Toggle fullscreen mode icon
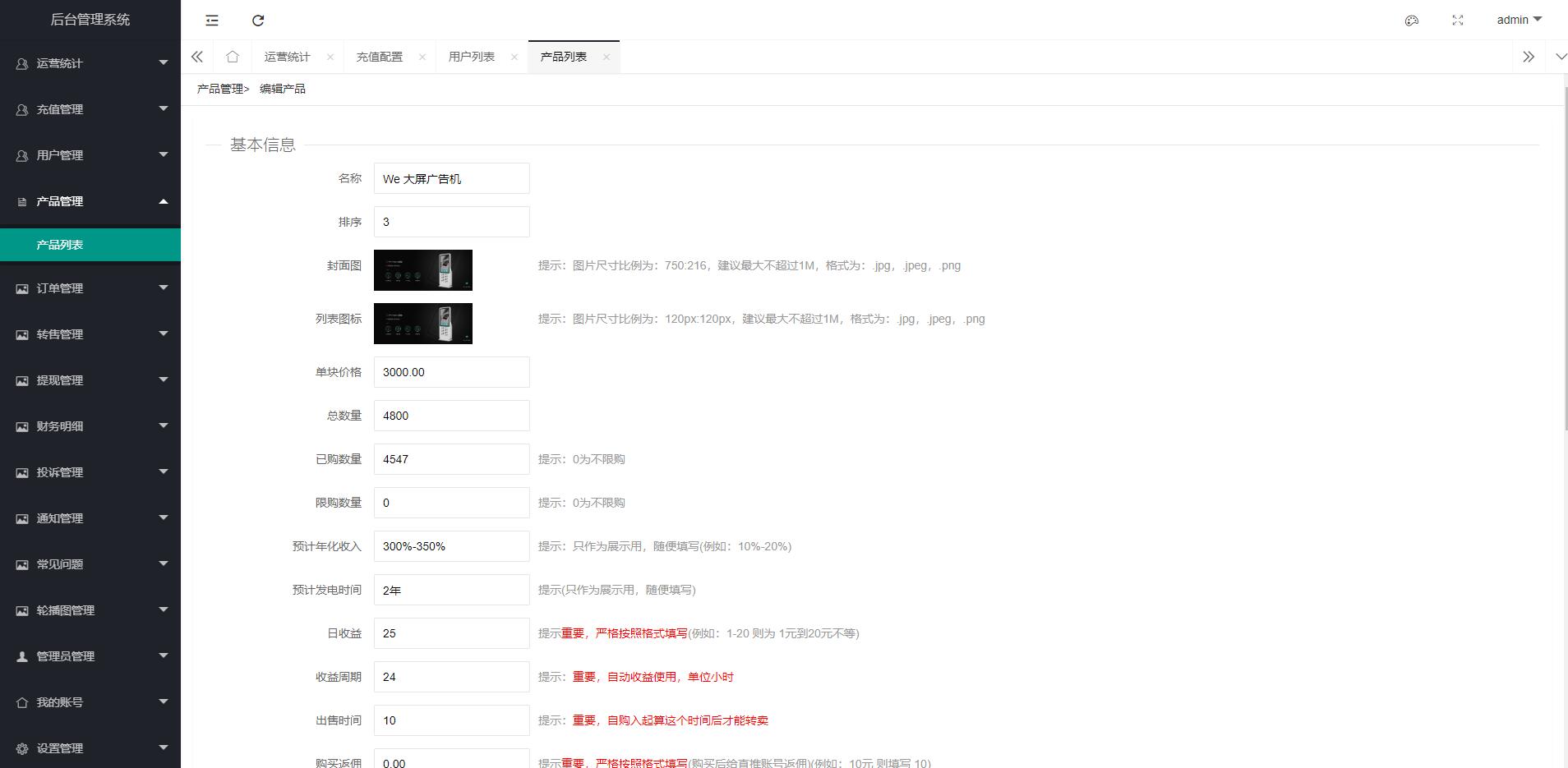Image resolution: width=1568 pixels, height=768 pixels. tap(1458, 21)
